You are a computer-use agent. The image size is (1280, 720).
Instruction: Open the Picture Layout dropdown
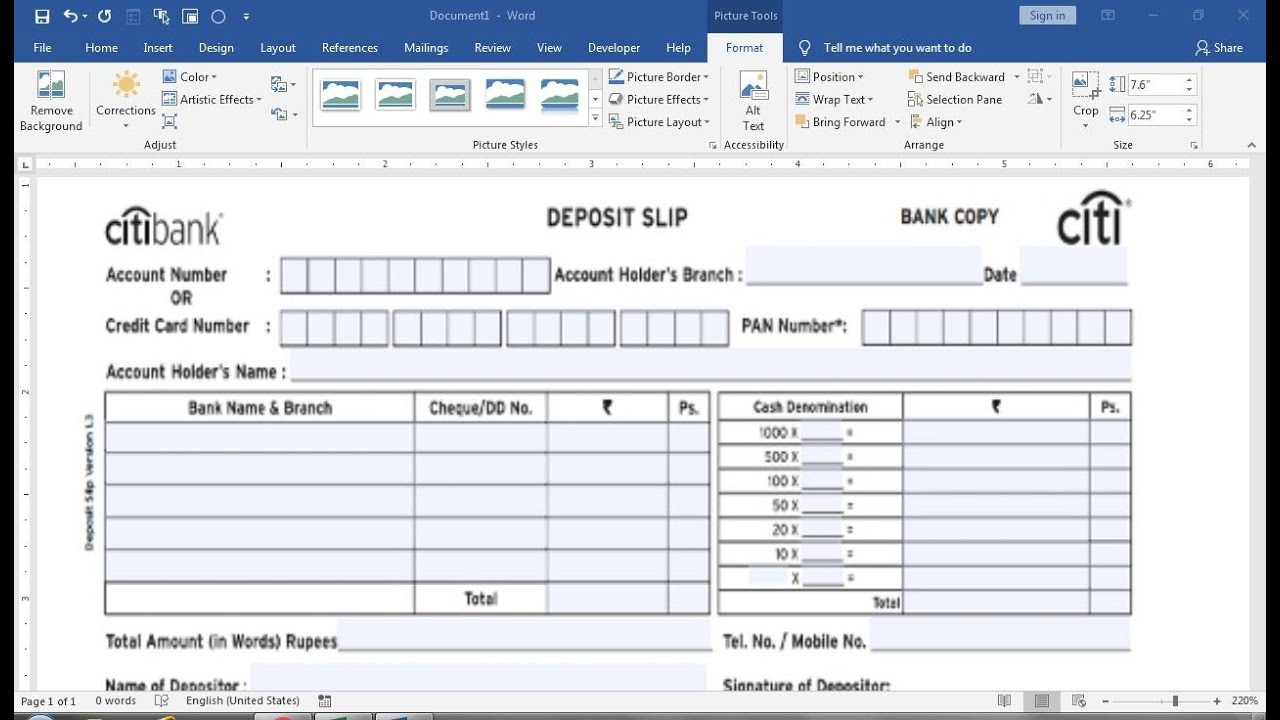click(659, 122)
